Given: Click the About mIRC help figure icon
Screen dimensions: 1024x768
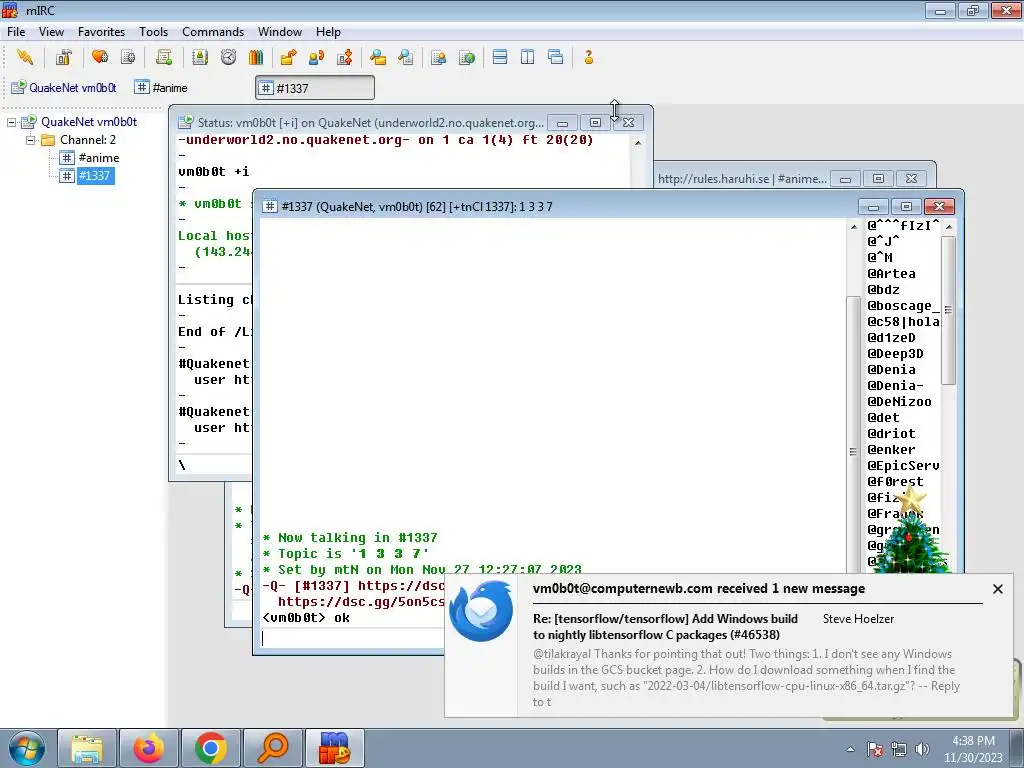Looking at the screenshot, I should (x=588, y=57).
